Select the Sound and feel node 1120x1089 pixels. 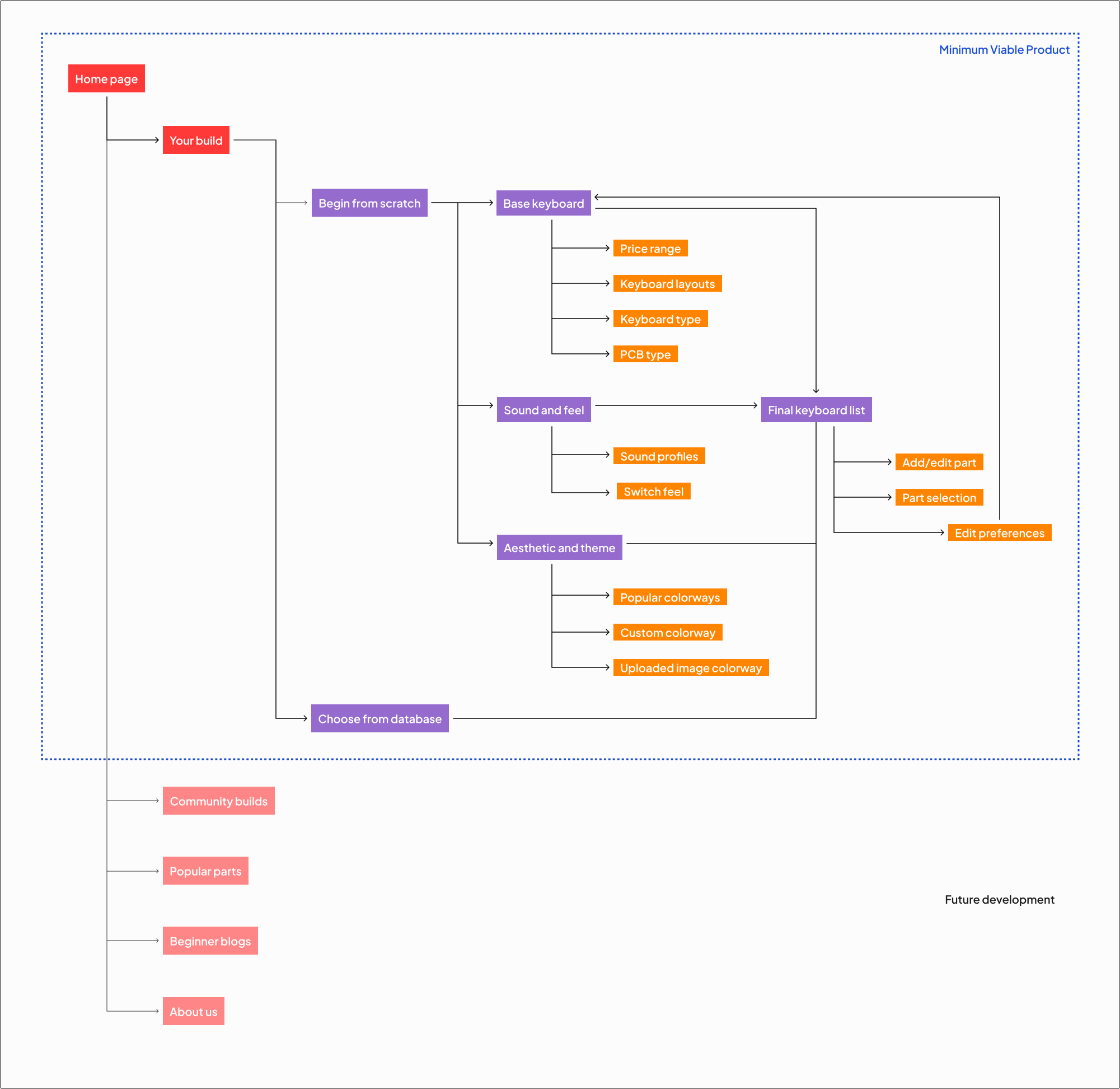pyautogui.click(x=543, y=409)
